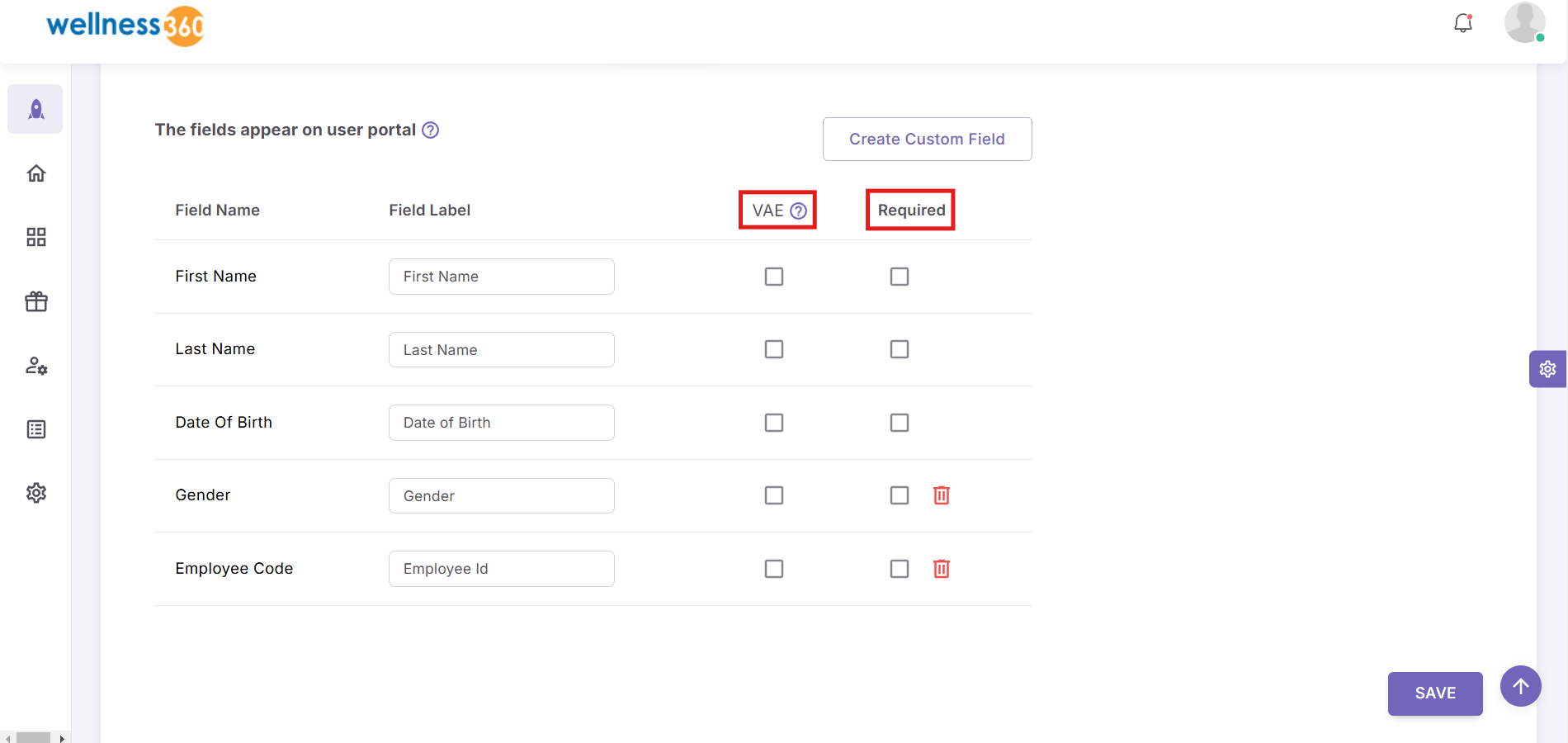Viewport: 1568px width, 743px height.
Task: Open the user management icon in sidebar
Action: pyautogui.click(x=36, y=366)
